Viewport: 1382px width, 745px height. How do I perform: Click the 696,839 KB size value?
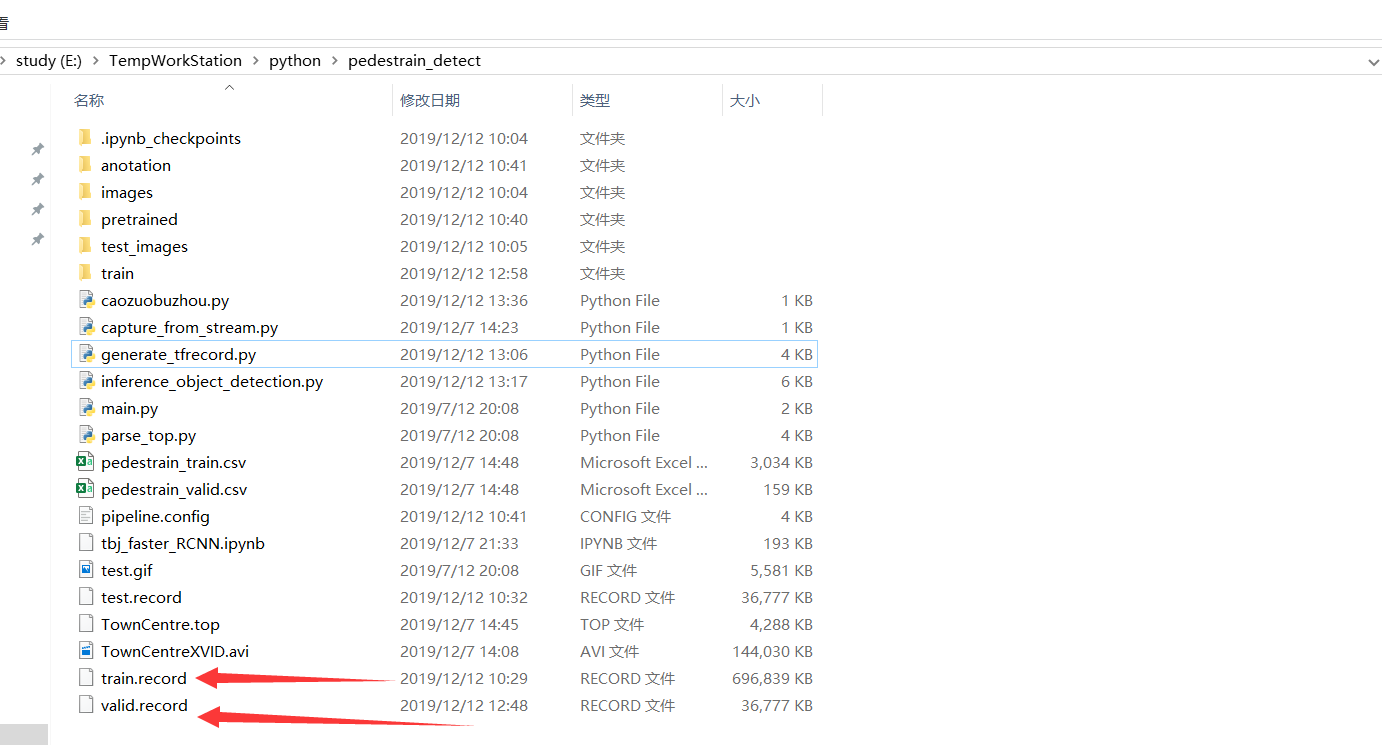(x=772, y=678)
